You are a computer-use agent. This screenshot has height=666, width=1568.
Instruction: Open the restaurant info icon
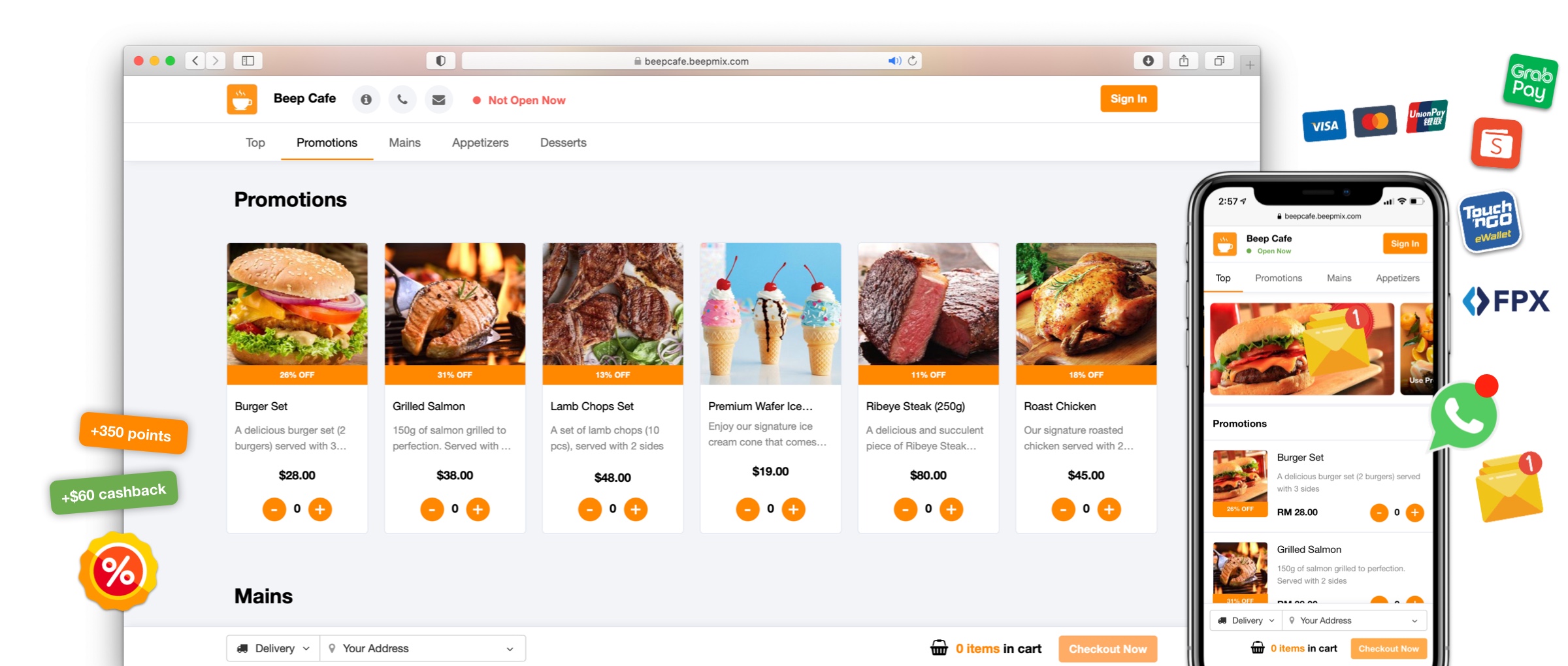click(x=367, y=99)
